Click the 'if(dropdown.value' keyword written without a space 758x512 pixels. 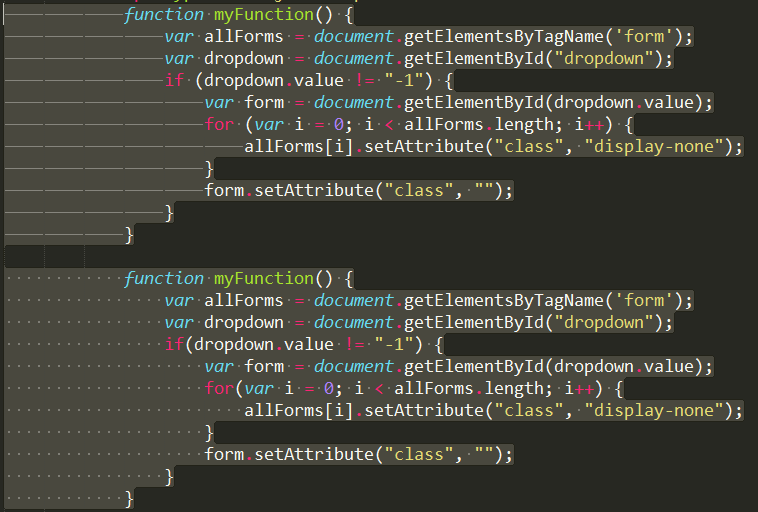[x=175, y=344]
